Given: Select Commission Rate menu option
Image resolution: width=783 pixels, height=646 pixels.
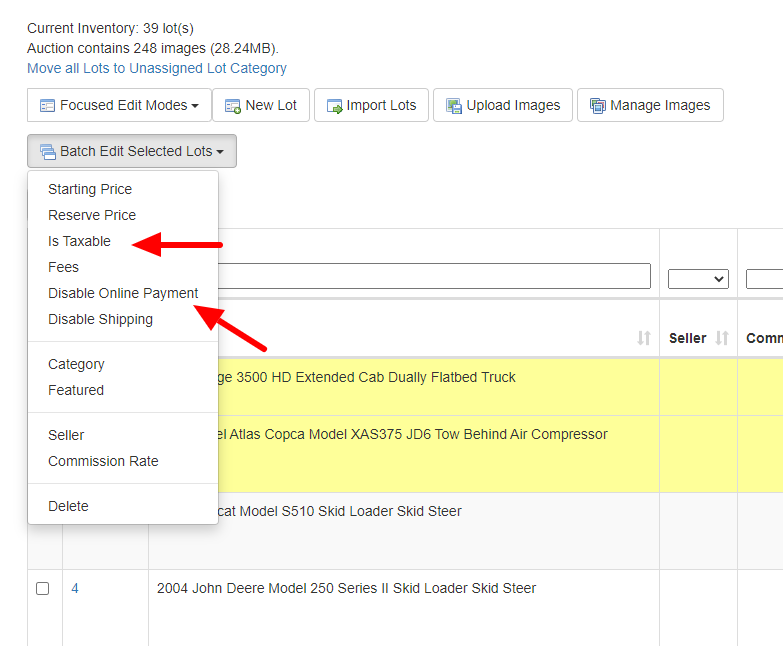Looking at the screenshot, I should coord(103,461).
